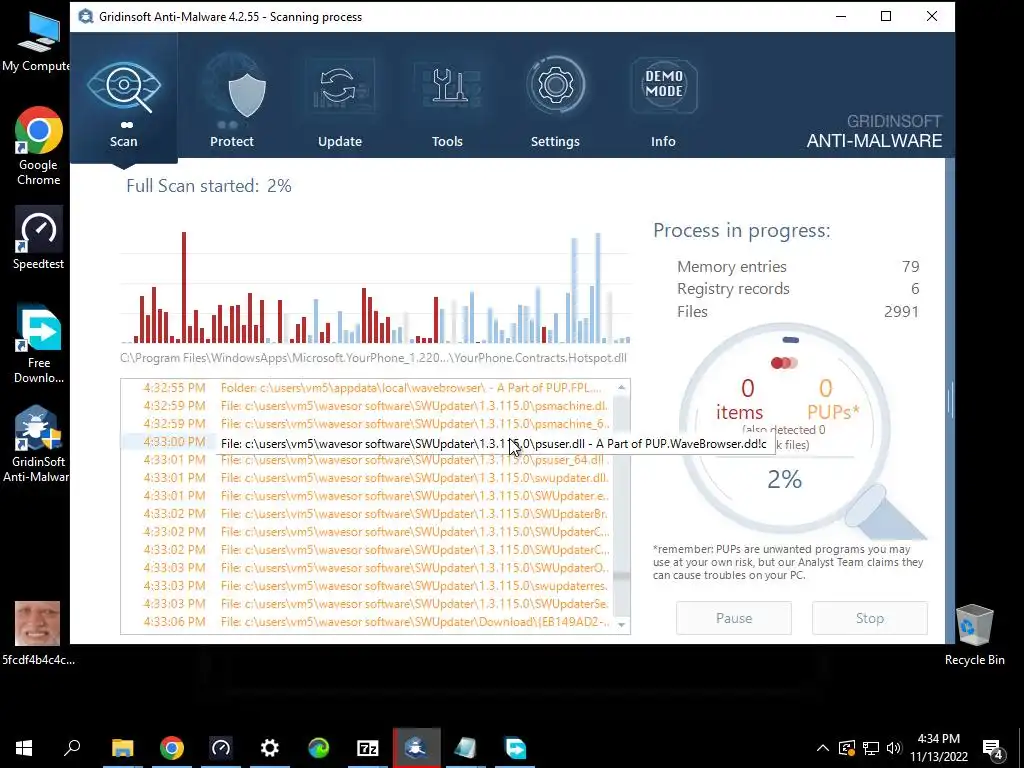Open Chrome from the taskbar
The height and width of the screenshot is (768, 1024).
pyautogui.click(x=172, y=748)
